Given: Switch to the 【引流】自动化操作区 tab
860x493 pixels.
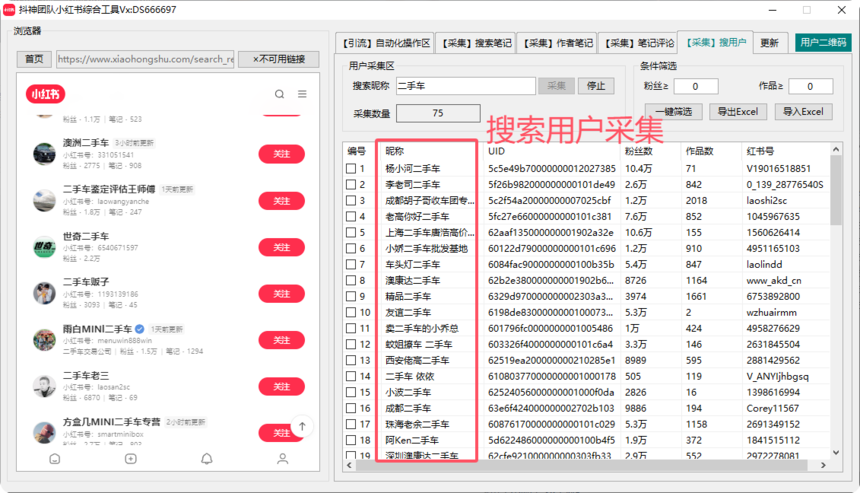Looking at the screenshot, I should pyautogui.click(x=386, y=43).
